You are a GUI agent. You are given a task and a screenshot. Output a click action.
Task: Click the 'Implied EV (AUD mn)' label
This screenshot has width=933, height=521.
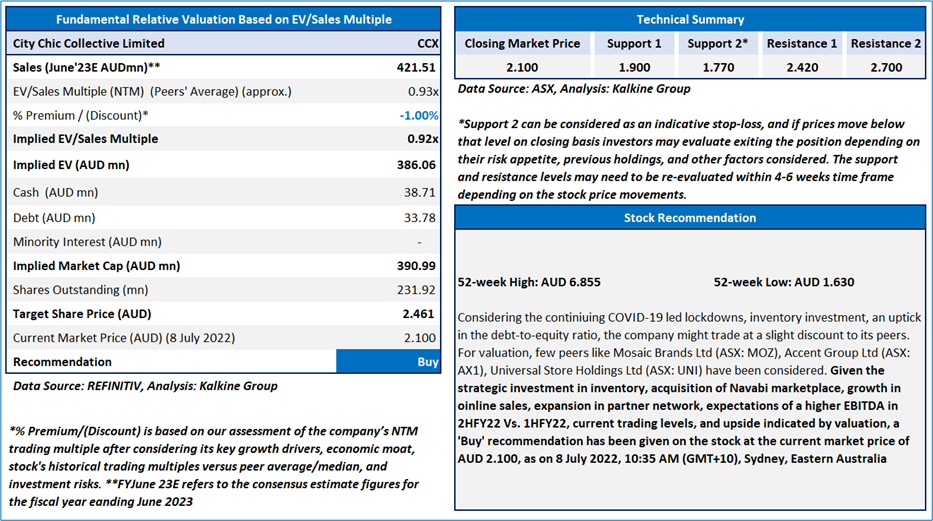[x=71, y=165]
